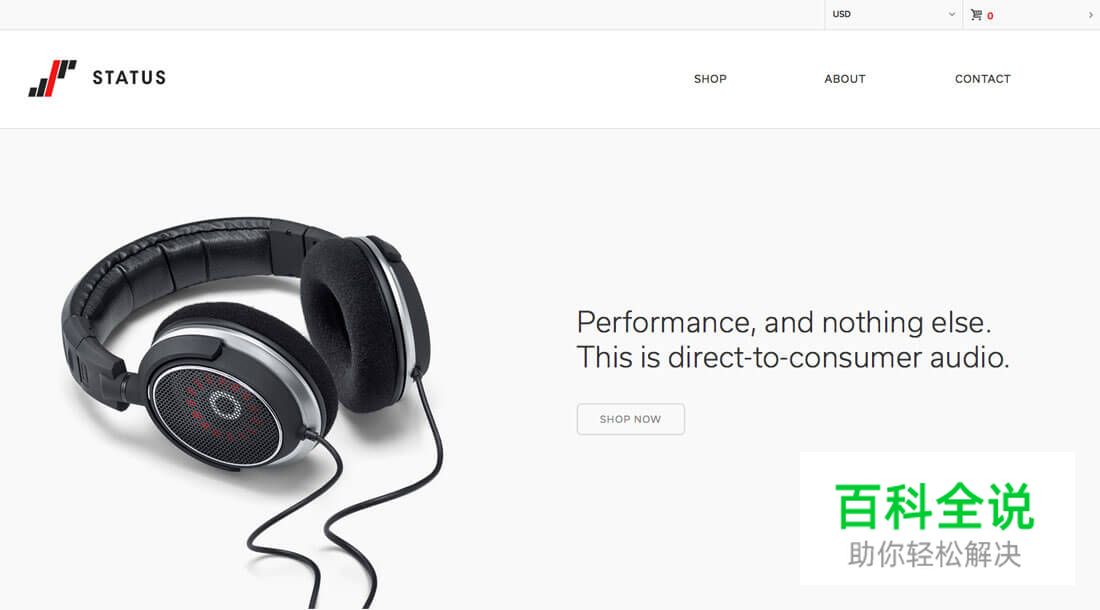This screenshot has height=610, width=1100.
Task: Click the red cart item count
Action: 990,15
